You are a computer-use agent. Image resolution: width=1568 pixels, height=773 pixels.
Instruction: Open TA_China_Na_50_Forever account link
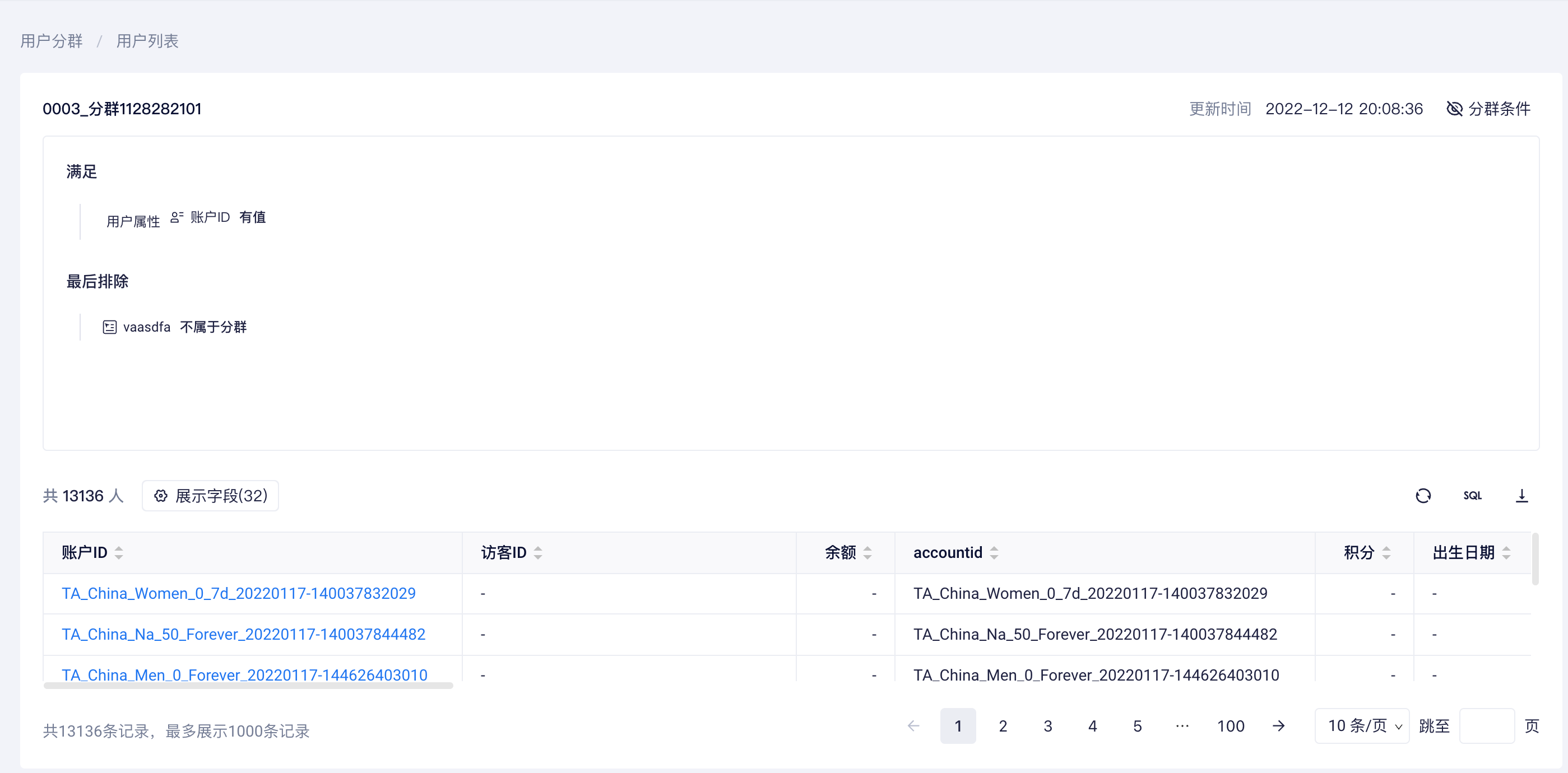click(243, 634)
